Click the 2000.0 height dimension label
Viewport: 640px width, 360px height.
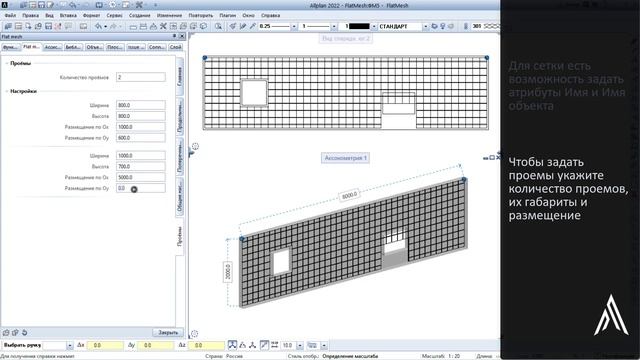click(228, 271)
